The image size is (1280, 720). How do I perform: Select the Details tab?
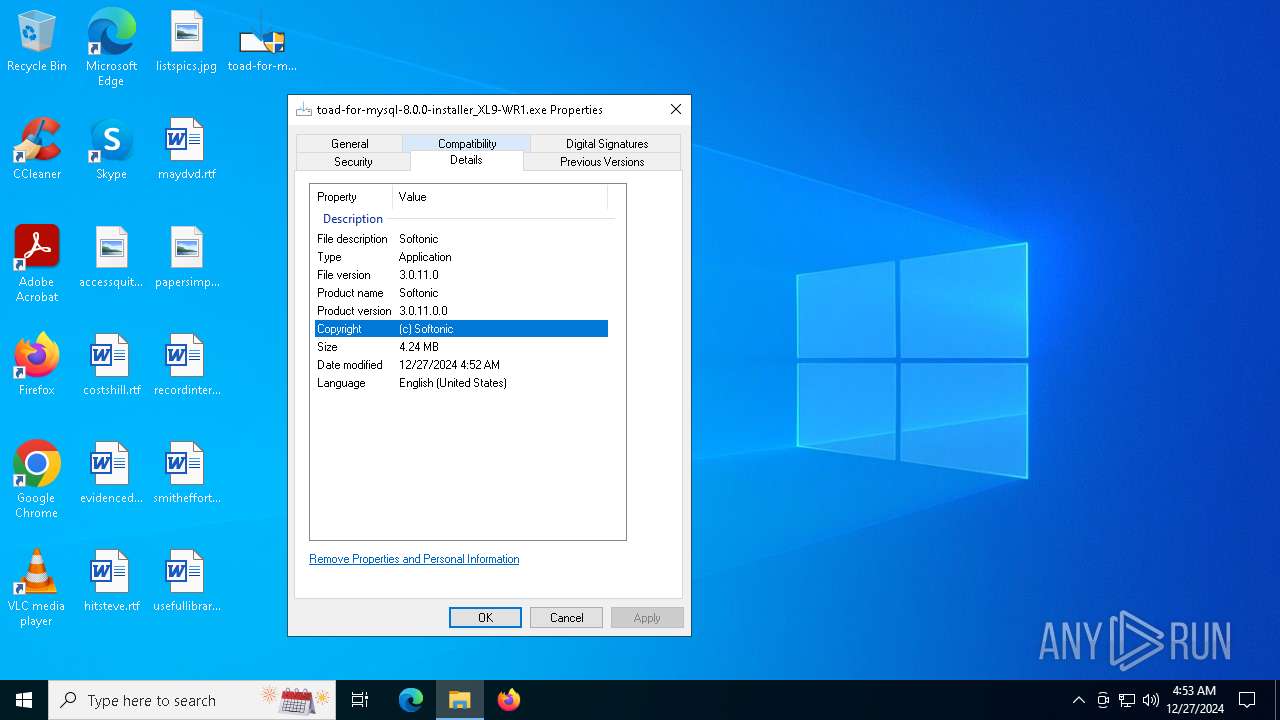click(x=466, y=160)
